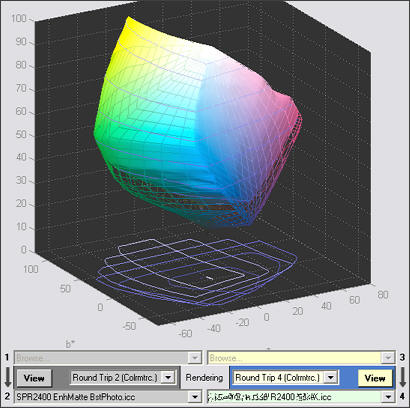Click the Rendering label between the dropdowns
The image size is (410, 408).
pyautogui.click(x=204, y=378)
